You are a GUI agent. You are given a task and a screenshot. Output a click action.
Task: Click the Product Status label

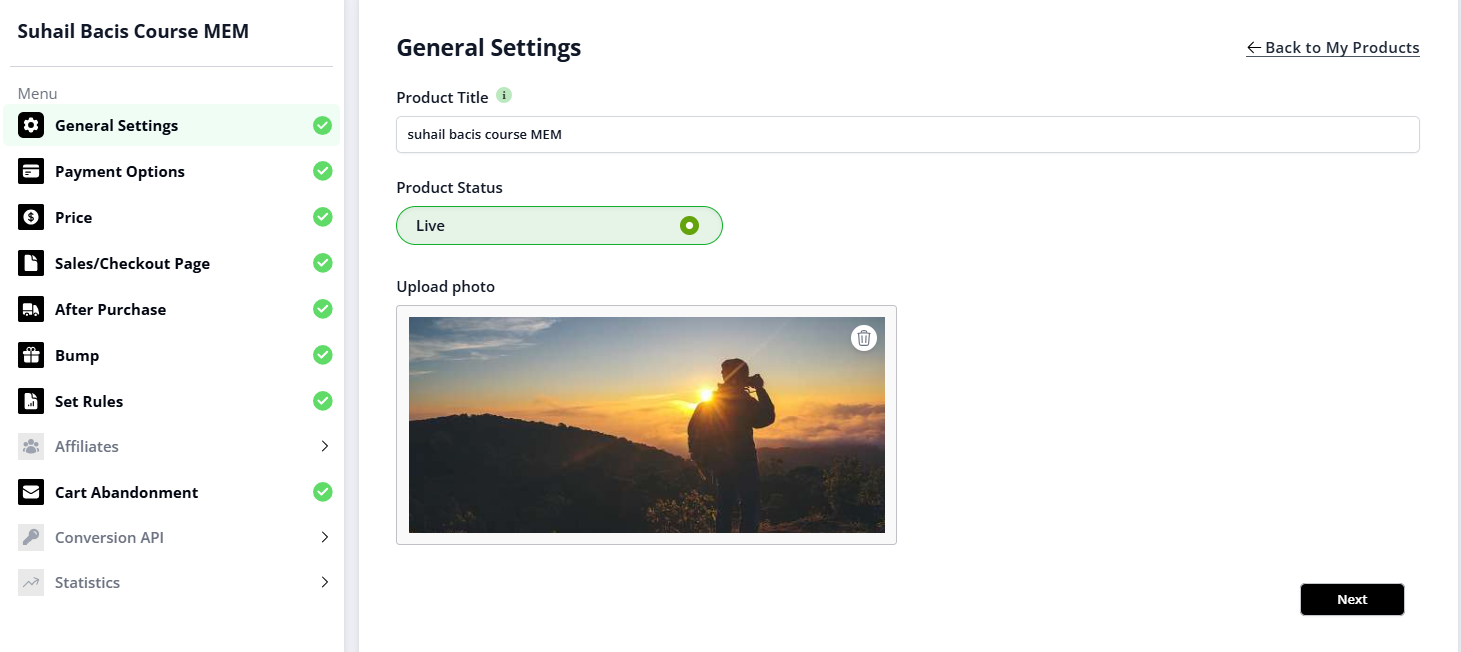449,187
